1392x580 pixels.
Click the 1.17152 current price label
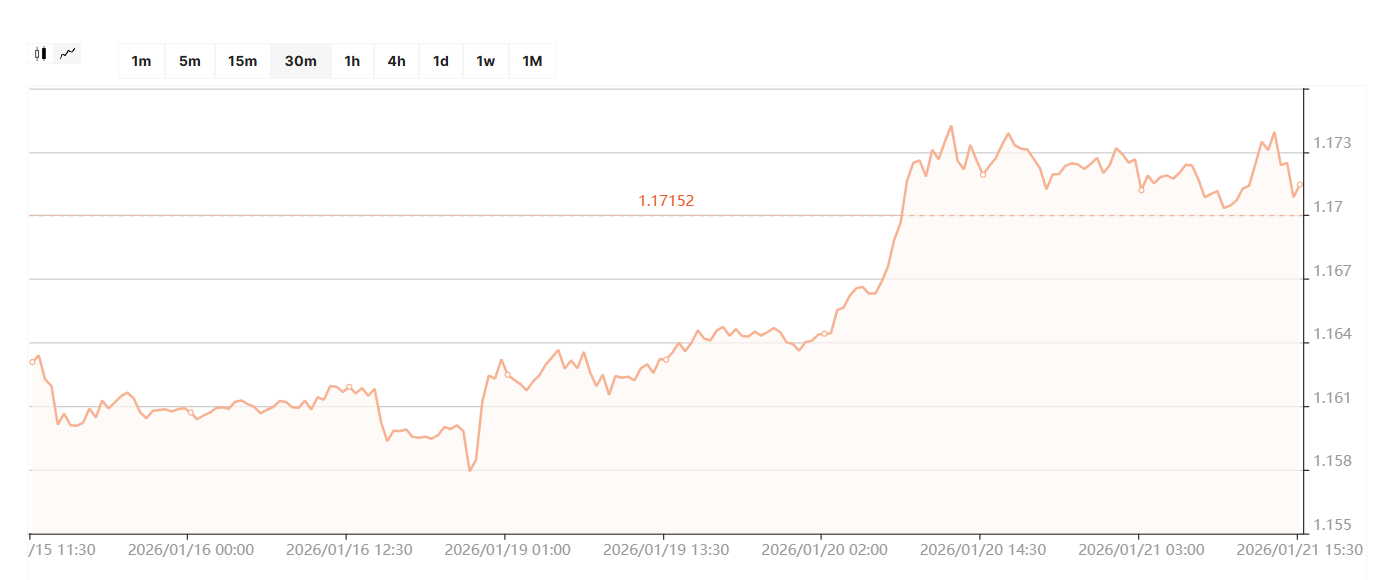click(x=666, y=201)
